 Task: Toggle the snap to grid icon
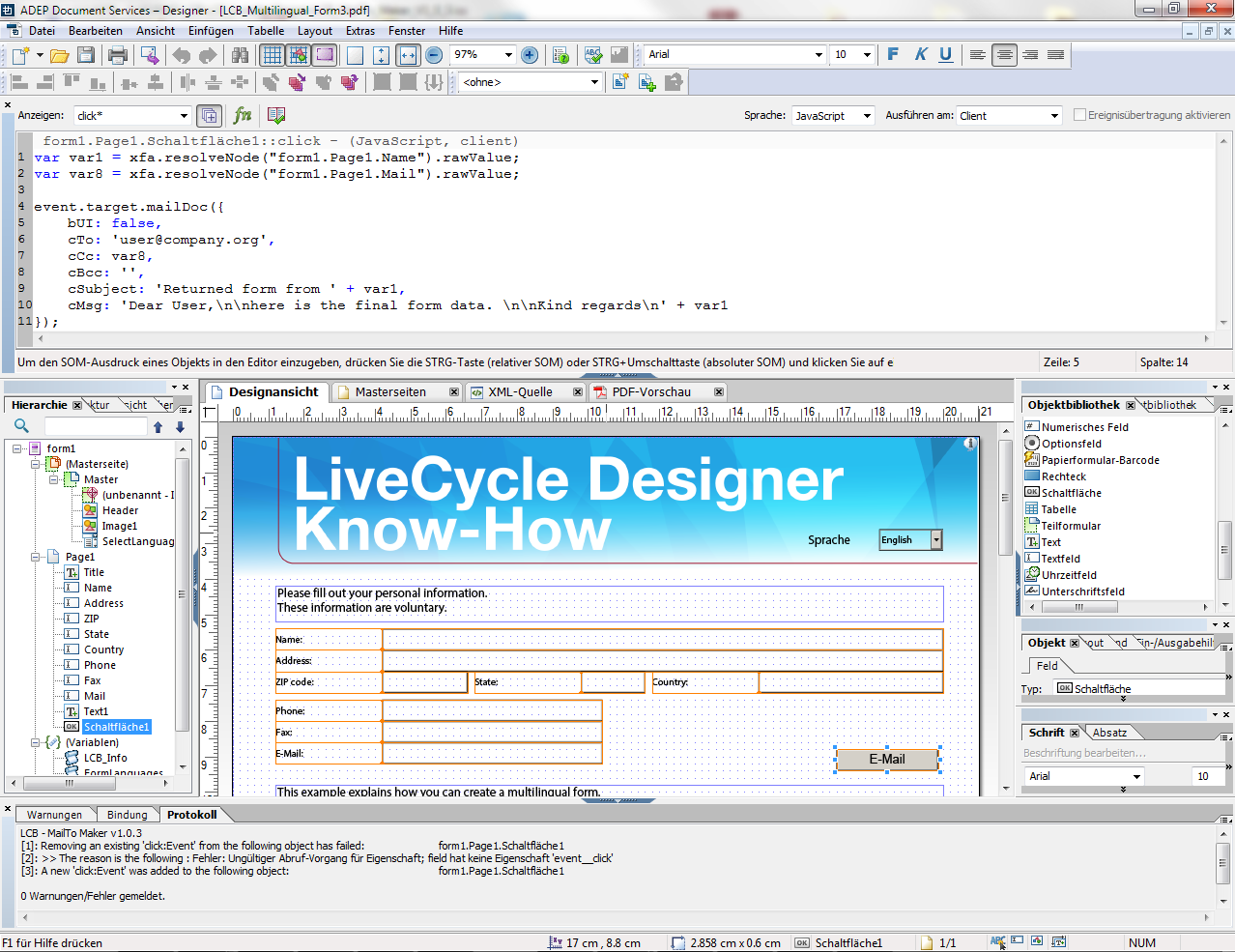pos(299,55)
